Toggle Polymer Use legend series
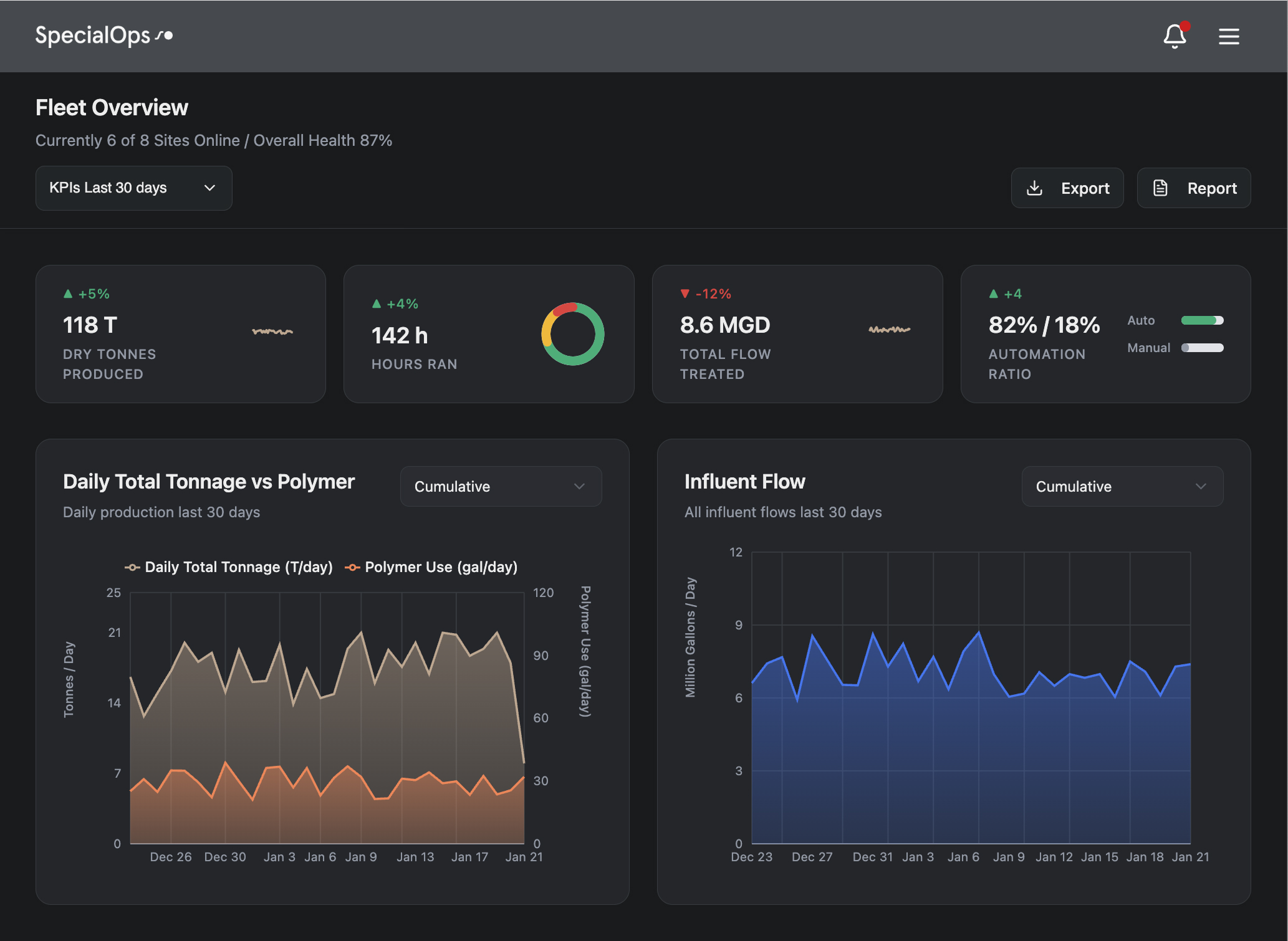The width and height of the screenshot is (1288, 941). pyautogui.click(x=431, y=567)
